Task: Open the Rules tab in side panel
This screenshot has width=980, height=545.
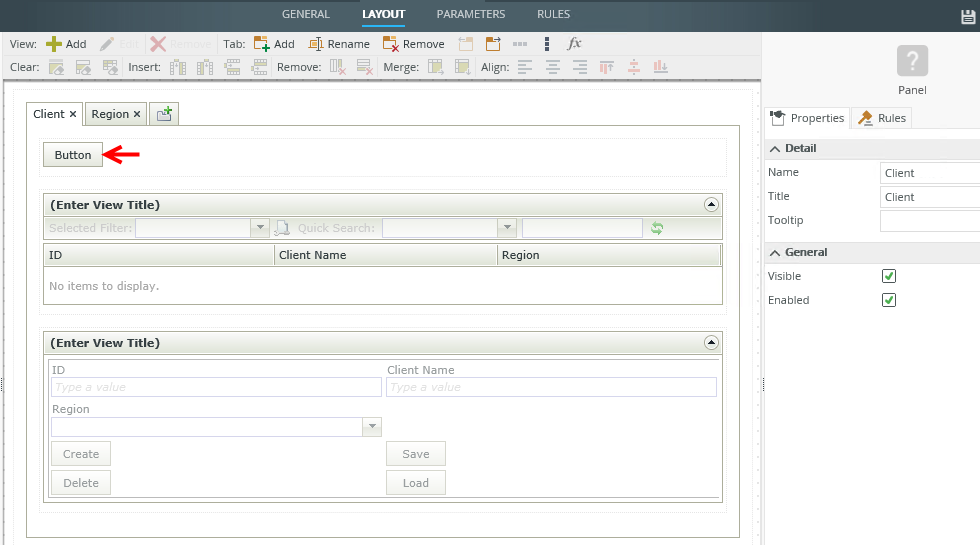Action: (881, 118)
